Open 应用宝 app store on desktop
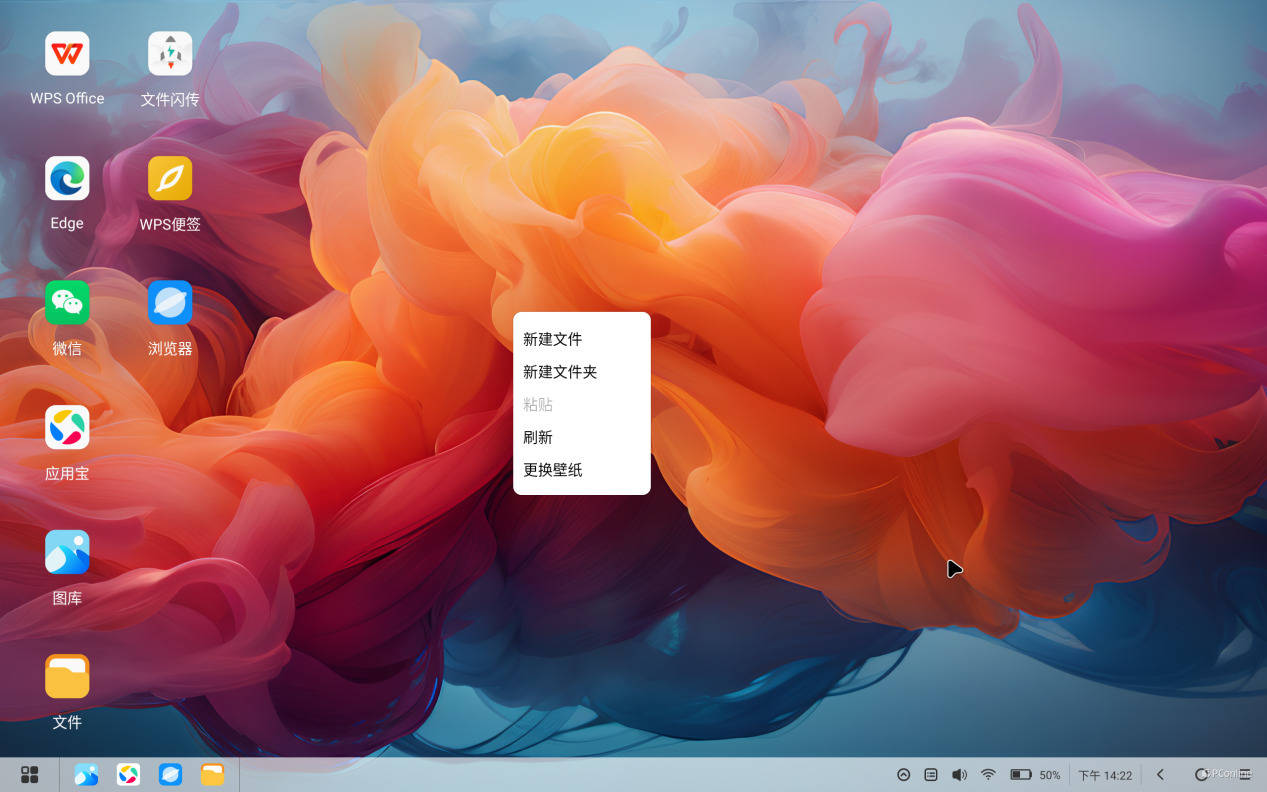This screenshot has height=792, width=1267. pos(67,428)
